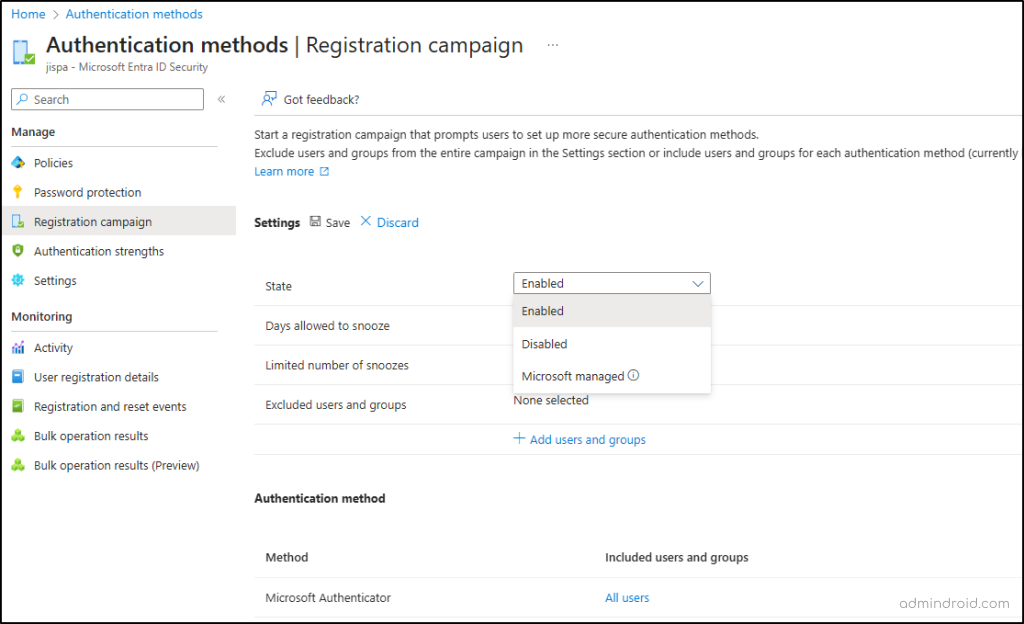The image size is (1024, 624).
Task: Open Settings under Manage
Action: click(54, 281)
